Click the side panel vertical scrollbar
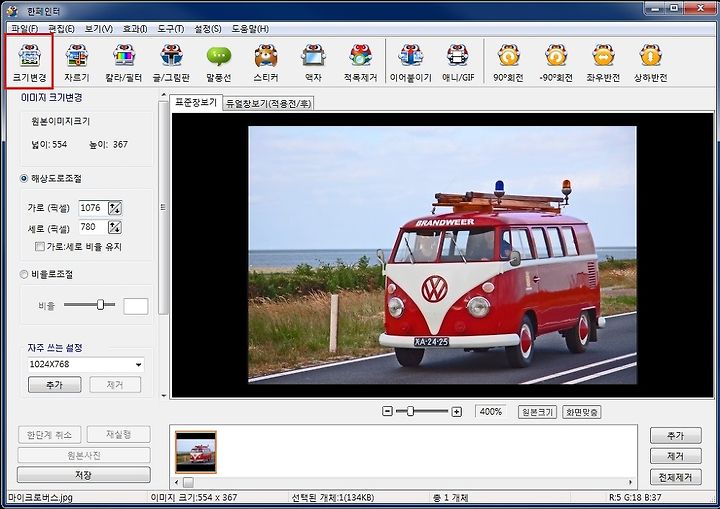Screen dimensions: 720x509 click(x=163, y=208)
